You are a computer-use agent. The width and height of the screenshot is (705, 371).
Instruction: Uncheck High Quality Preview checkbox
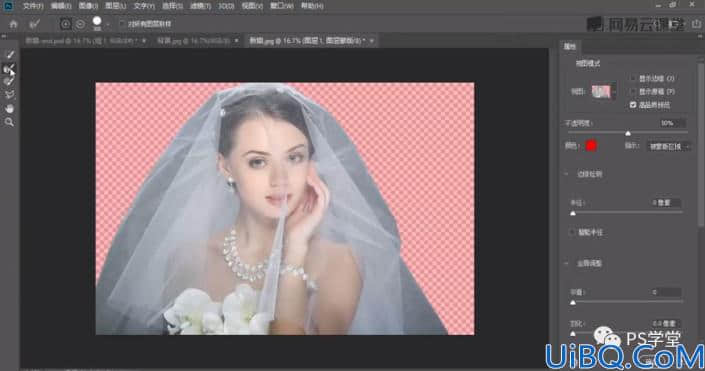633,105
